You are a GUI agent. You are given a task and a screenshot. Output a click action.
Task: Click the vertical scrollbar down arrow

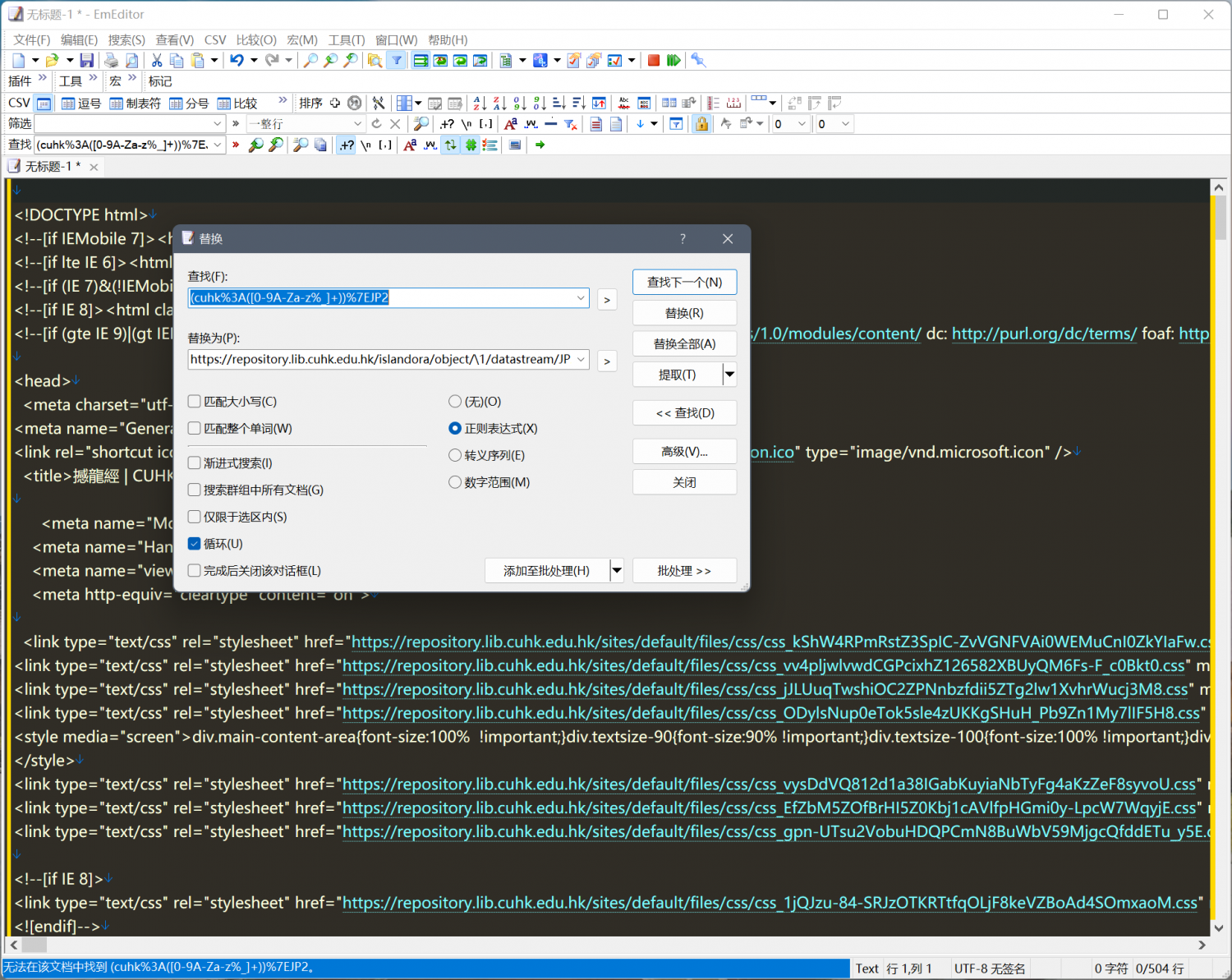tap(1219, 928)
